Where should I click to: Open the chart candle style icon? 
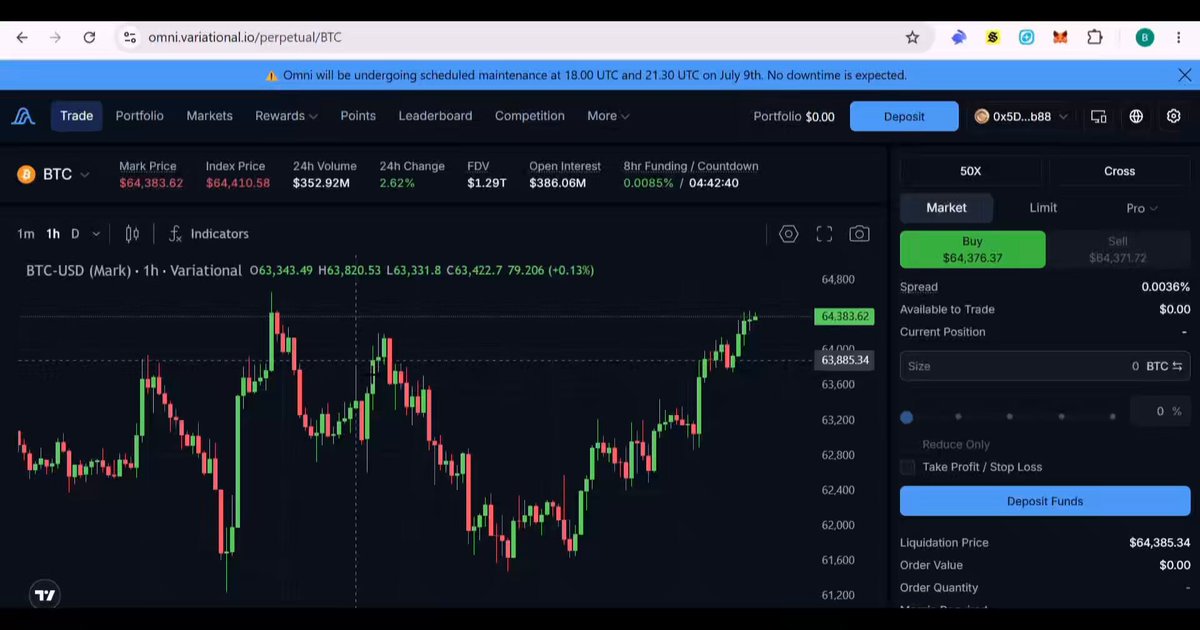132,234
